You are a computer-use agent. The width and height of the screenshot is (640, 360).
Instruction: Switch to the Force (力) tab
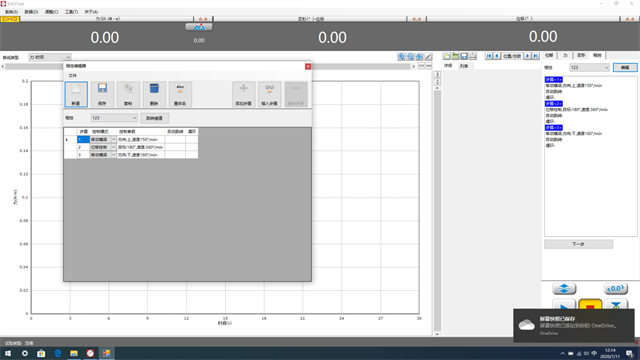(565, 55)
